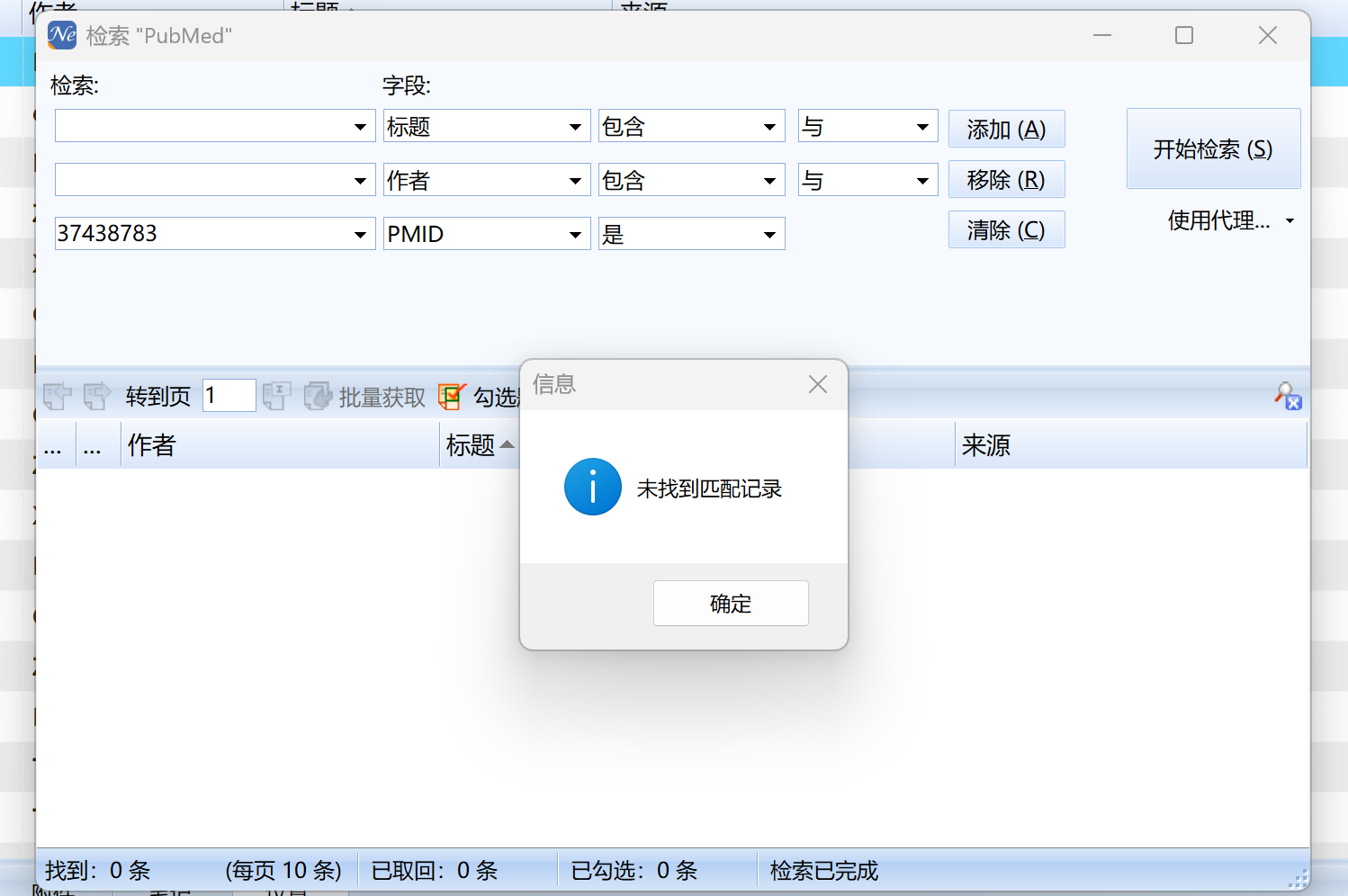Click the blue info icon in the message dialog

pyautogui.click(x=592, y=487)
